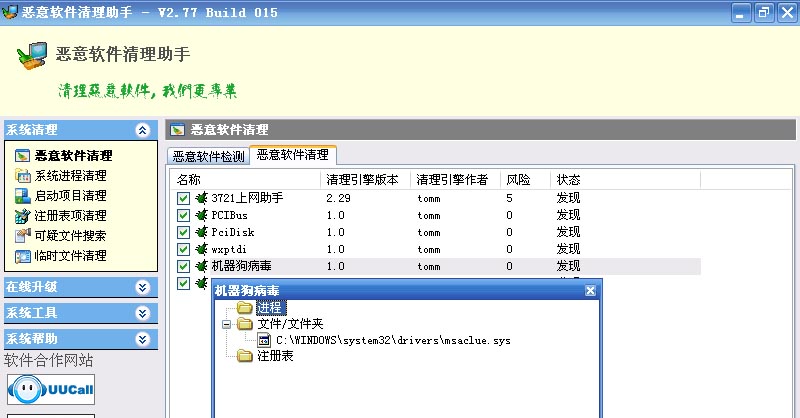Open 恶意软件清理 in the sidebar
Screen dimensions: 800x418
click(73, 155)
